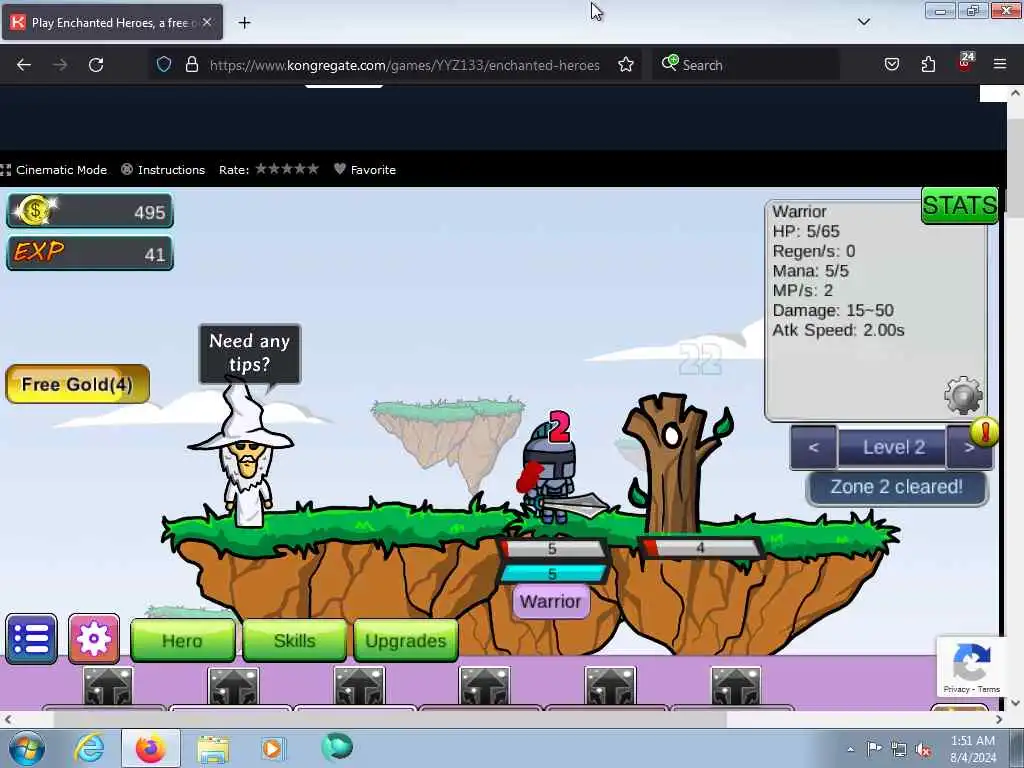Open the blue list menu icon
The width and height of the screenshot is (1024, 768).
[x=31, y=639]
